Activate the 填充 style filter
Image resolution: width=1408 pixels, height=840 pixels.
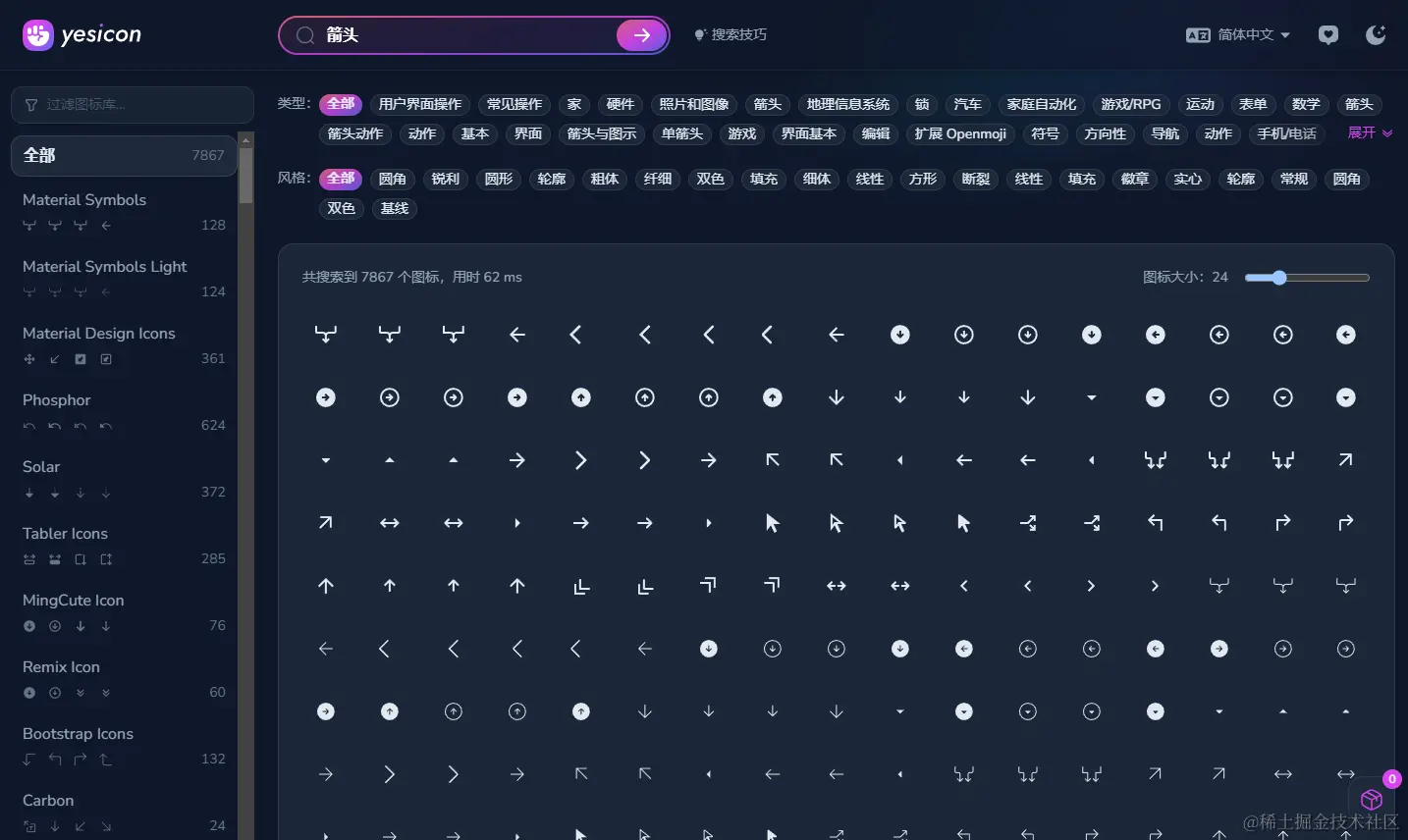(x=763, y=179)
